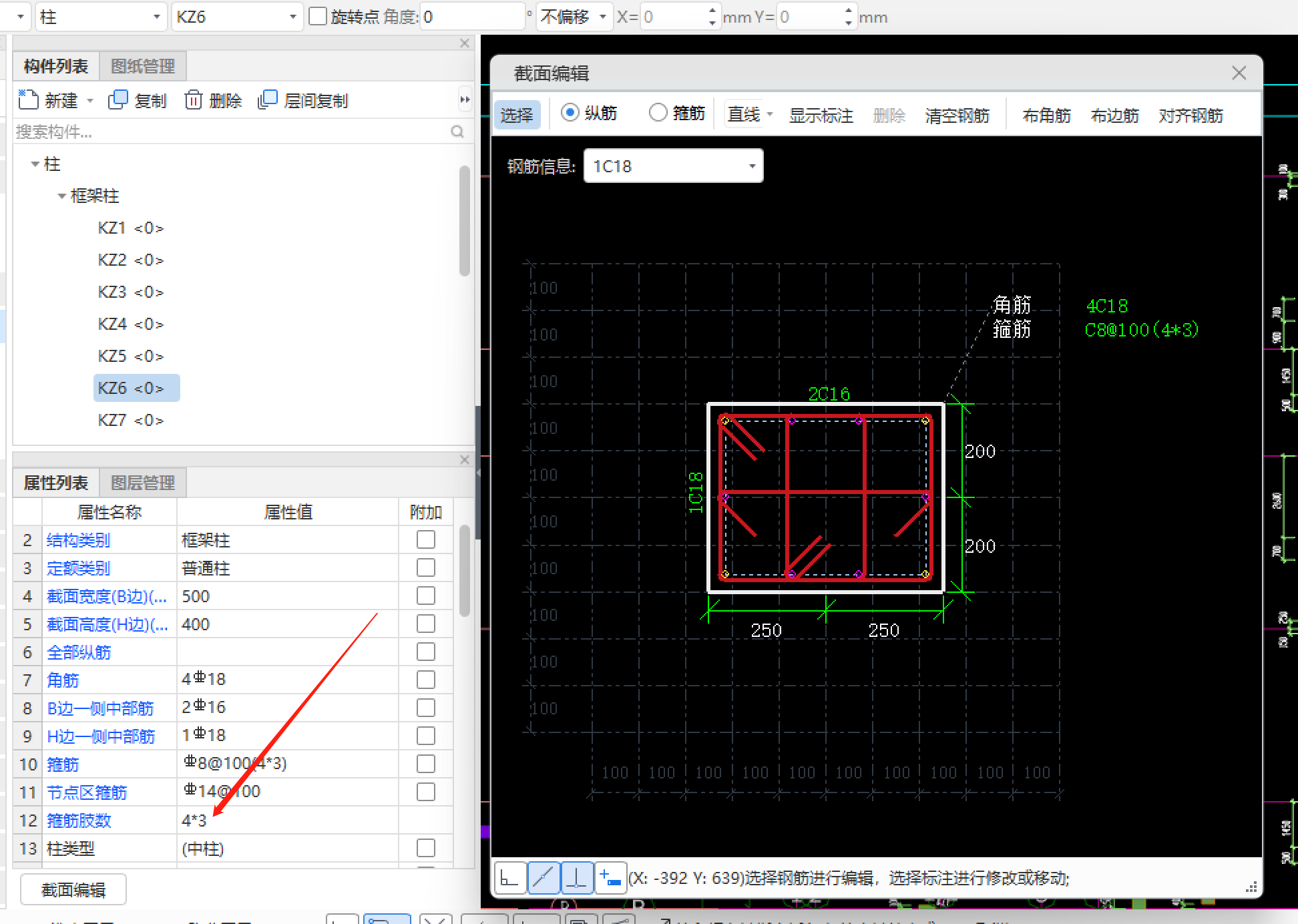Click the X offset stepper arrows
This screenshot has width=1298, height=924.
[x=712, y=17]
